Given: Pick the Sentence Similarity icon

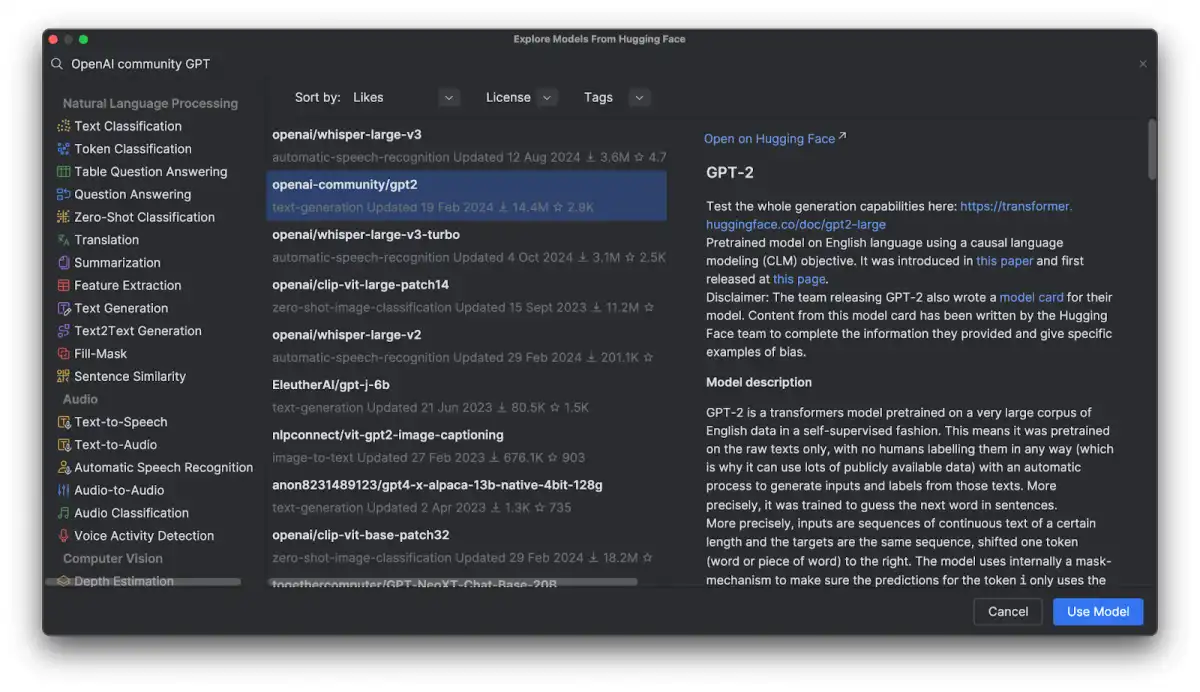Looking at the screenshot, I should tap(64, 376).
